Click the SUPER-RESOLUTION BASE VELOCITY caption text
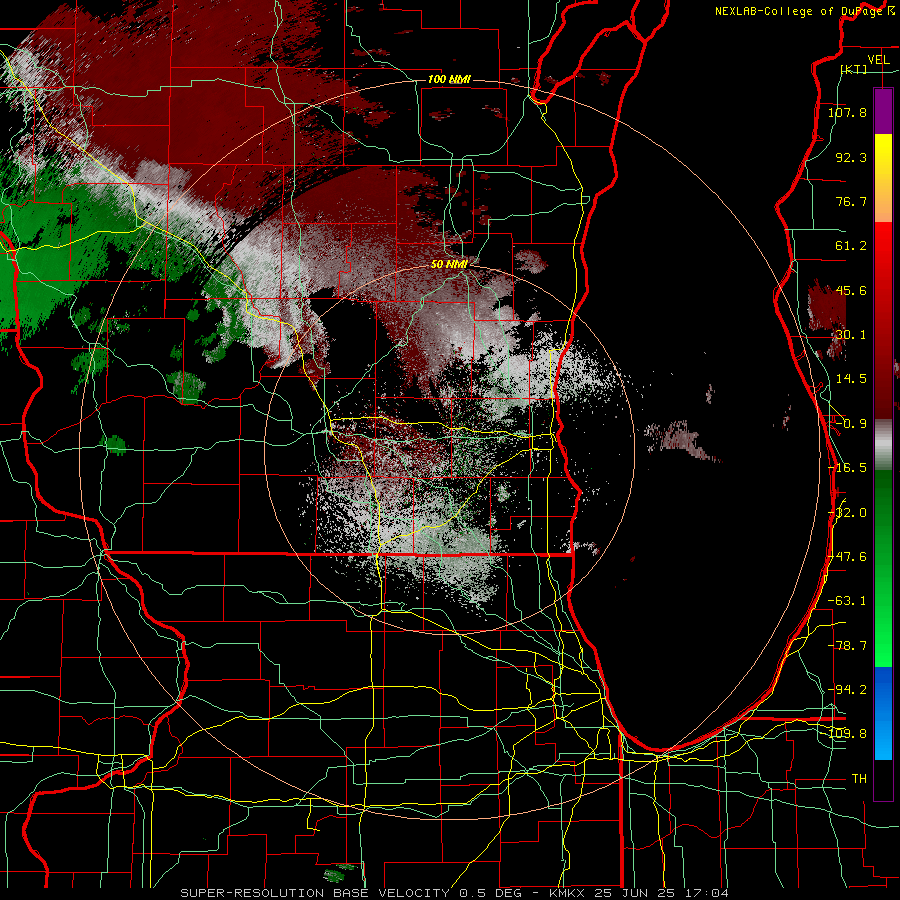This screenshot has width=900, height=900. [x=315, y=893]
